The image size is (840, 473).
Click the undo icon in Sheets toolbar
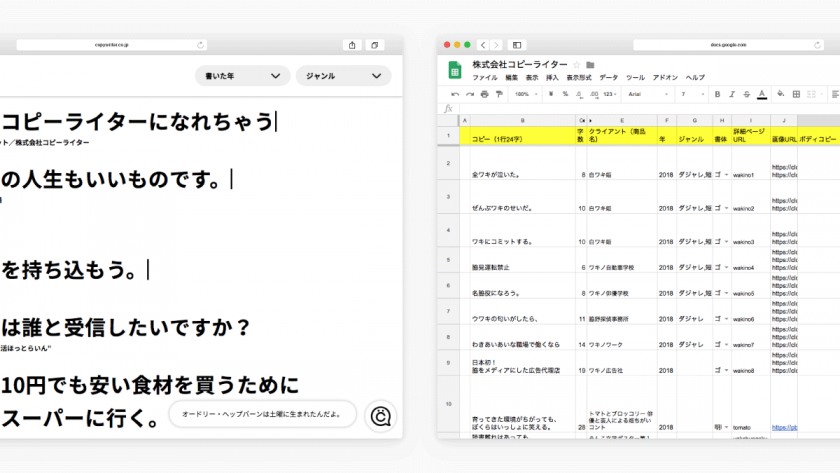pyautogui.click(x=455, y=94)
